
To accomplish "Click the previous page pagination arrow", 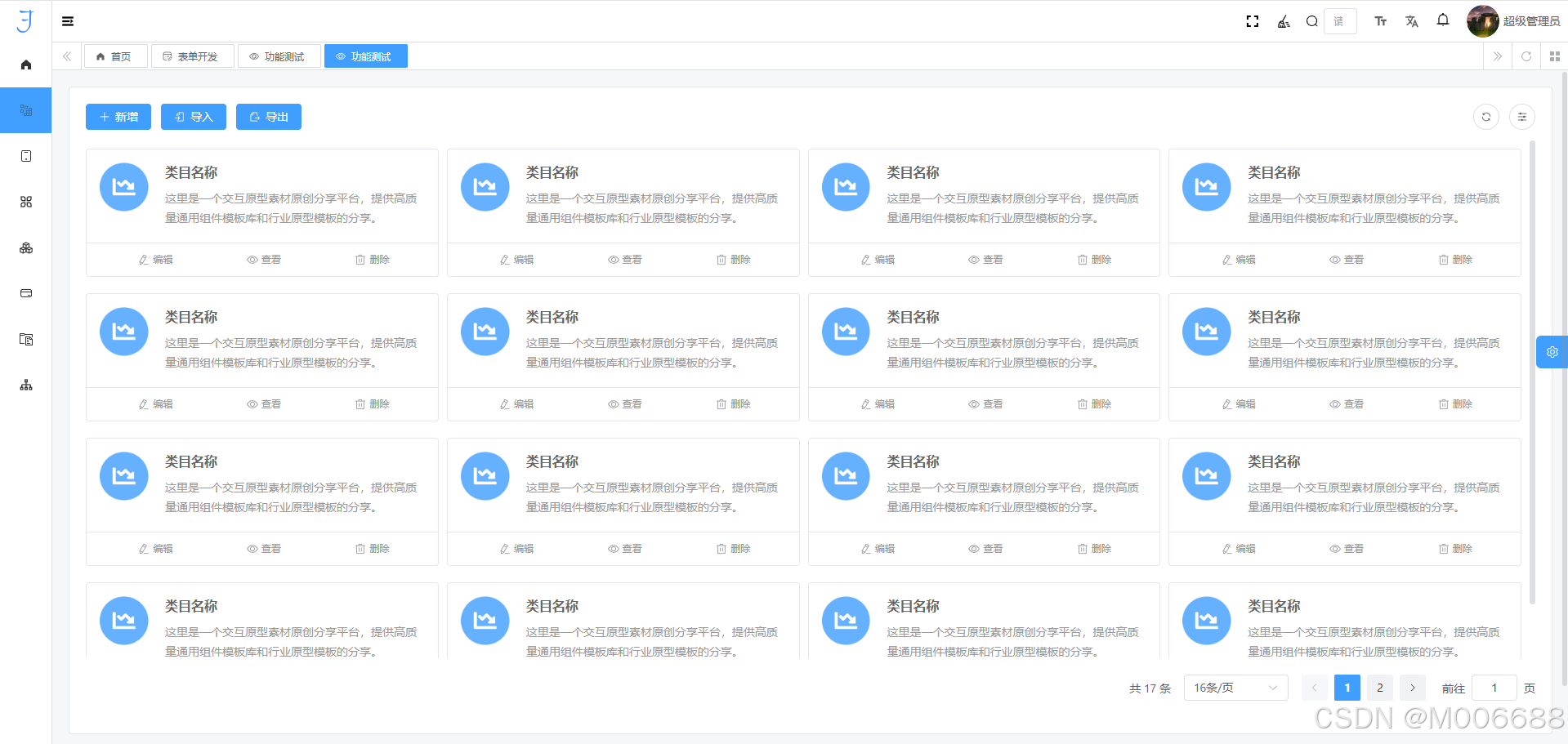I will pyautogui.click(x=1315, y=688).
